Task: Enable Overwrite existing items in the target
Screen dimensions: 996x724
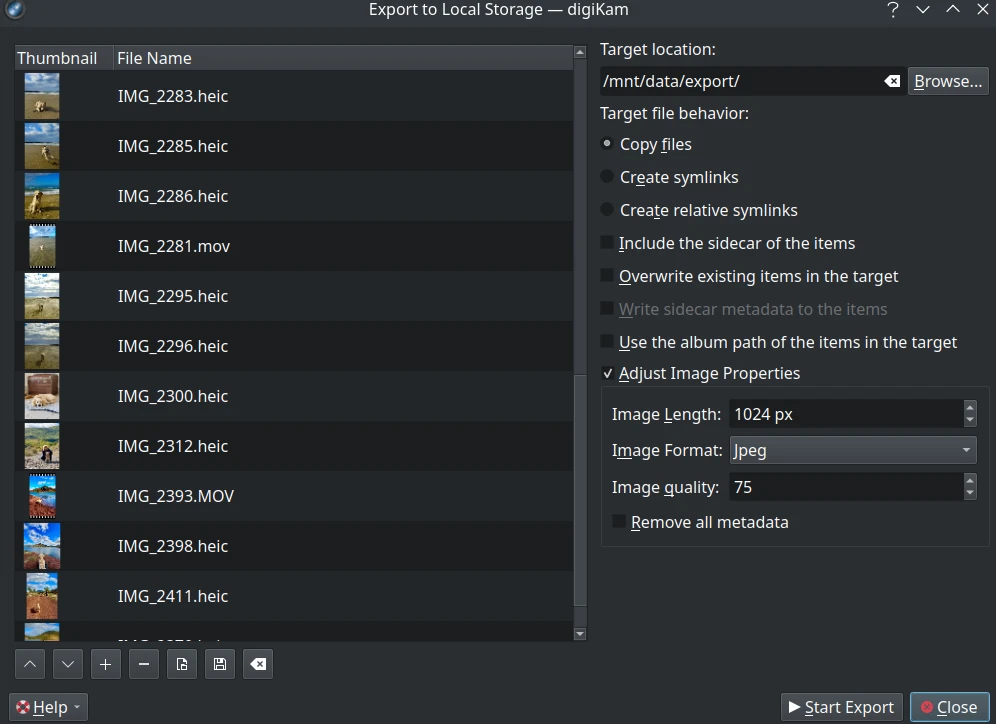Action: 607,276
